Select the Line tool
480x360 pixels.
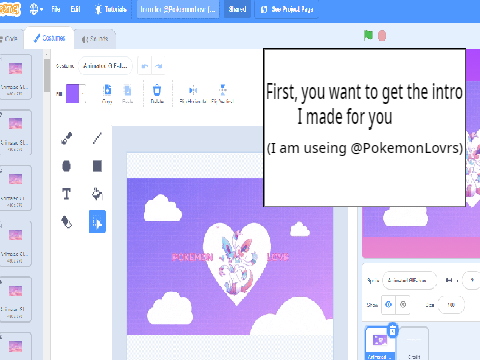click(x=97, y=138)
